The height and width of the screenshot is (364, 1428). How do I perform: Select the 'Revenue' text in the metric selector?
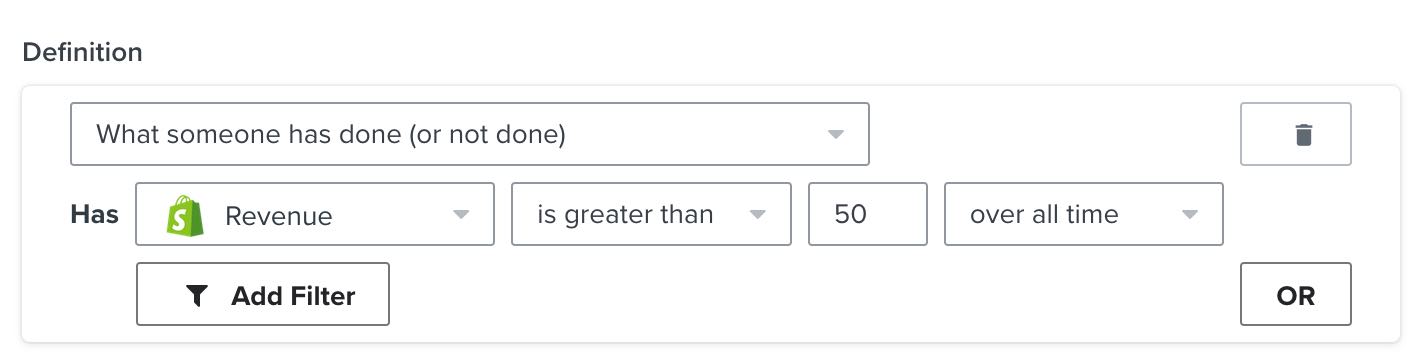(279, 216)
